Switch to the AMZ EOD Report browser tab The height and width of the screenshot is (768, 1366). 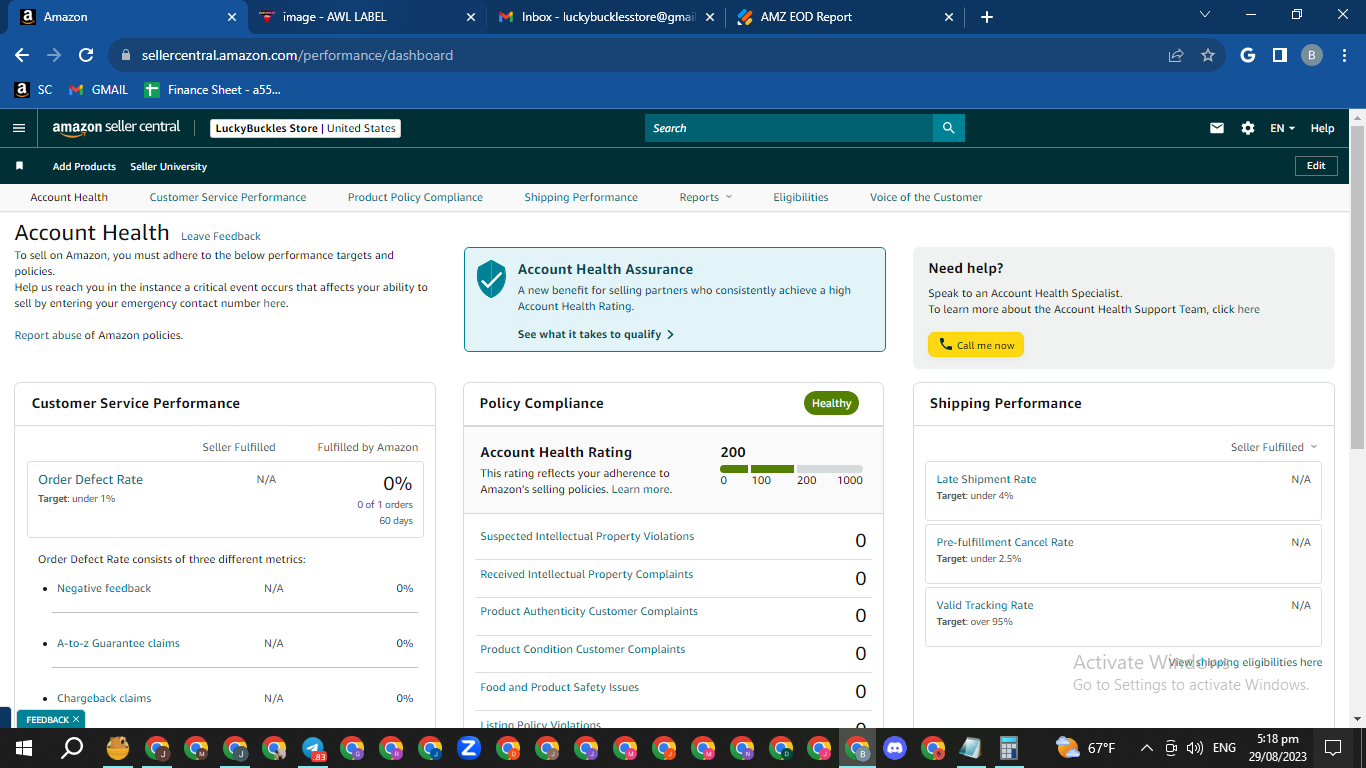(847, 17)
